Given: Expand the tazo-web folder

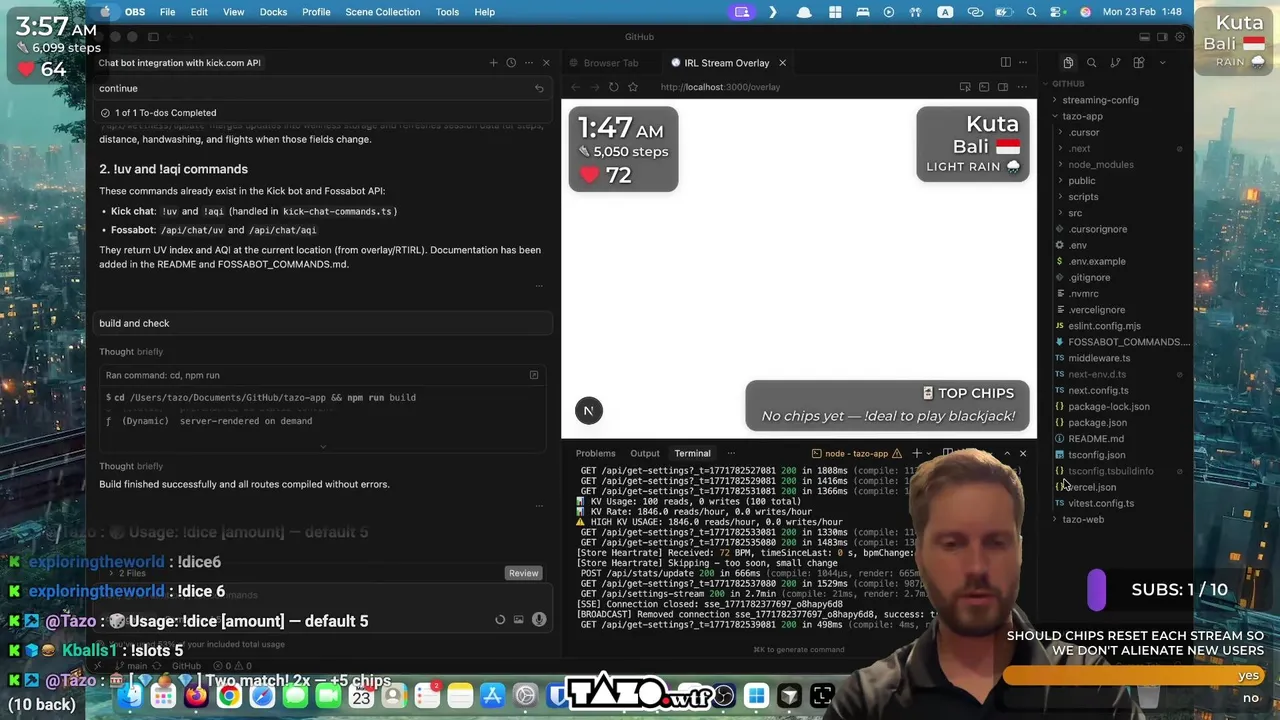Looking at the screenshot, I should [x=1083, y=520].
